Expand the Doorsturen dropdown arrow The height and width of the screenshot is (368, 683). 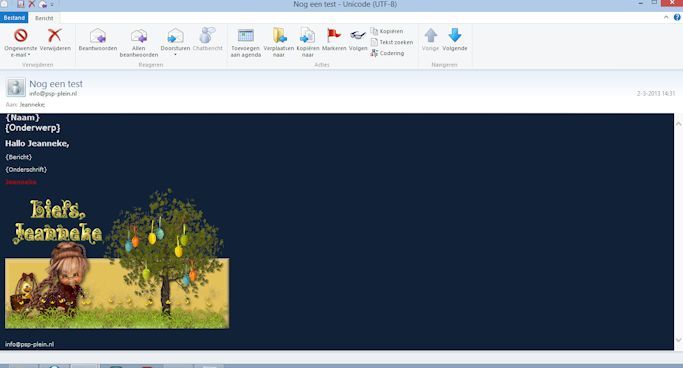(175, 54)
